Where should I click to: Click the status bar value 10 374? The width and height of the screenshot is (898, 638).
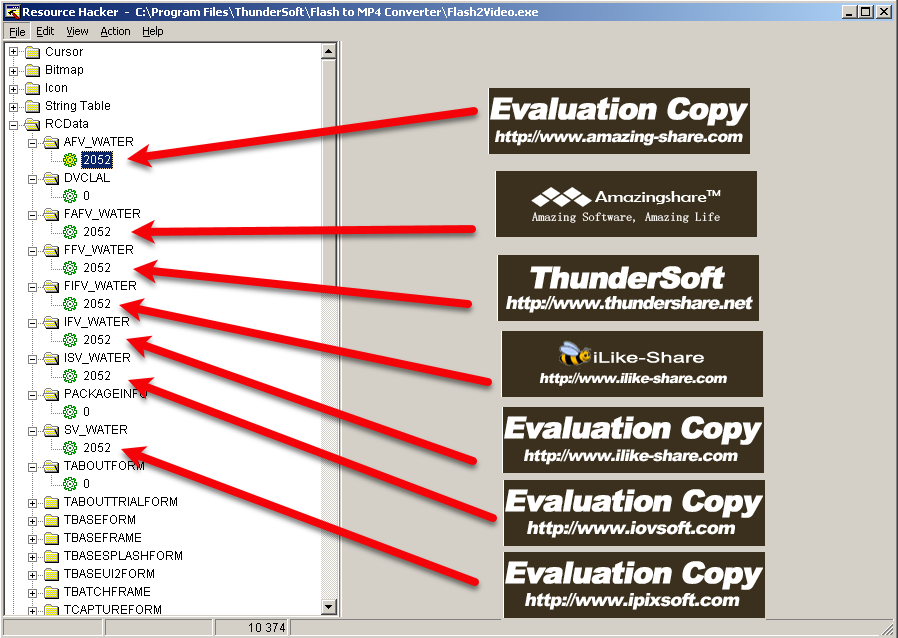coord(266,628)
